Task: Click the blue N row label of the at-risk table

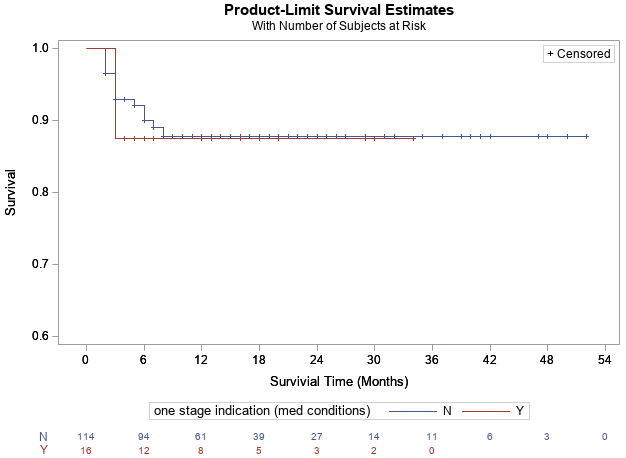Action: (43, 437)
